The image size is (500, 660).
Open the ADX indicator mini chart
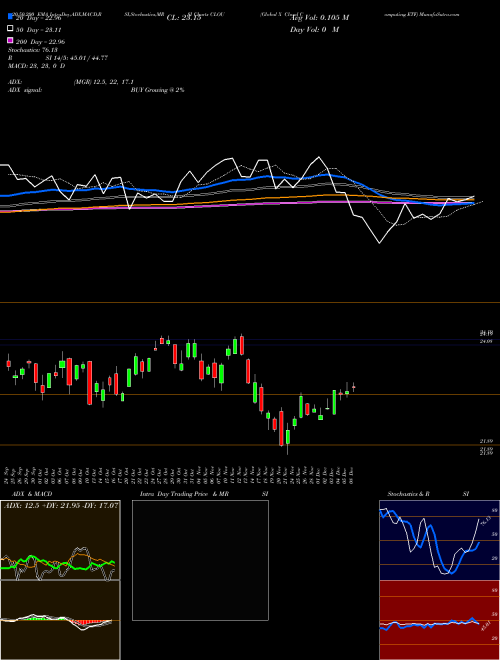tap(60, 540)
